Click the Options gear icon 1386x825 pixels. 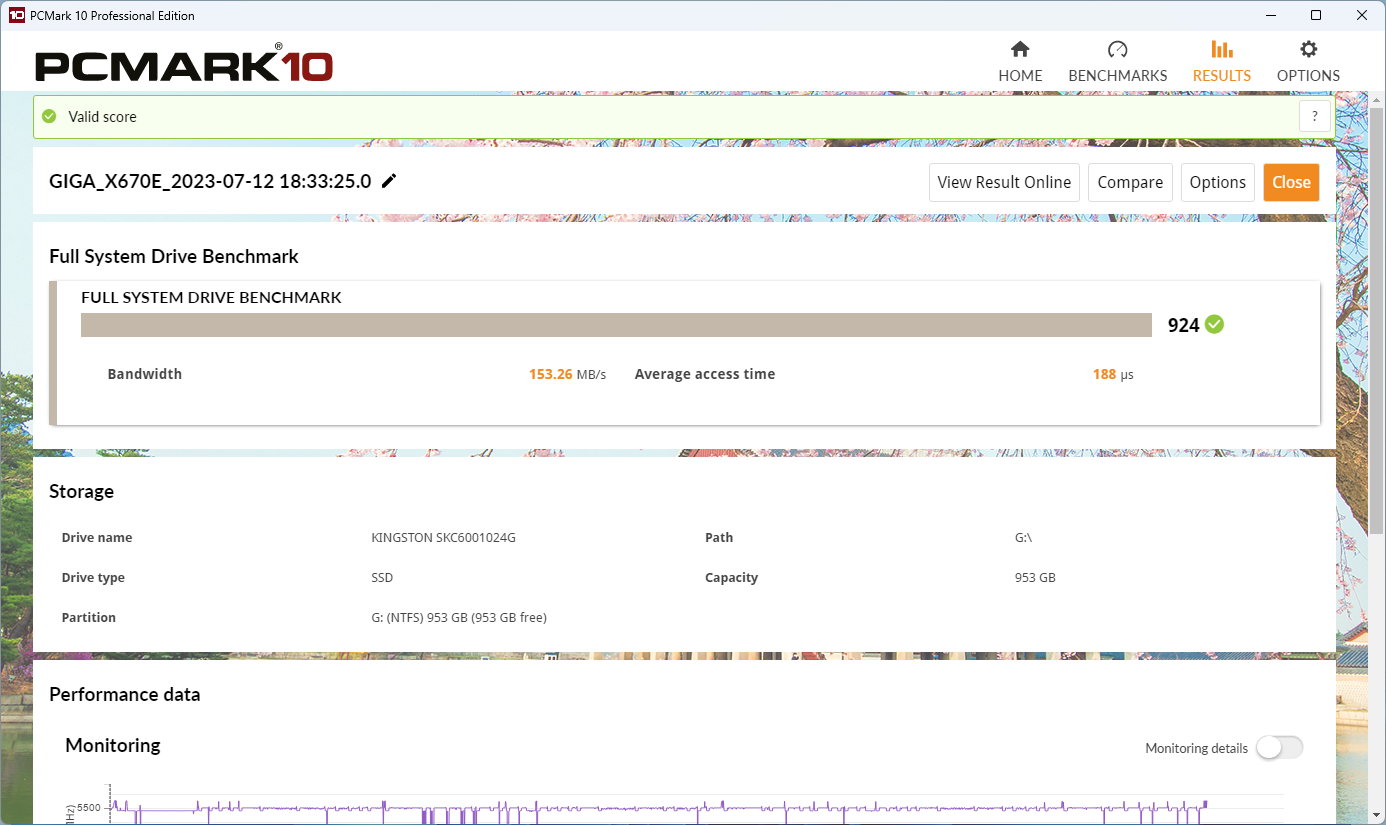[x=1308, y=49]
